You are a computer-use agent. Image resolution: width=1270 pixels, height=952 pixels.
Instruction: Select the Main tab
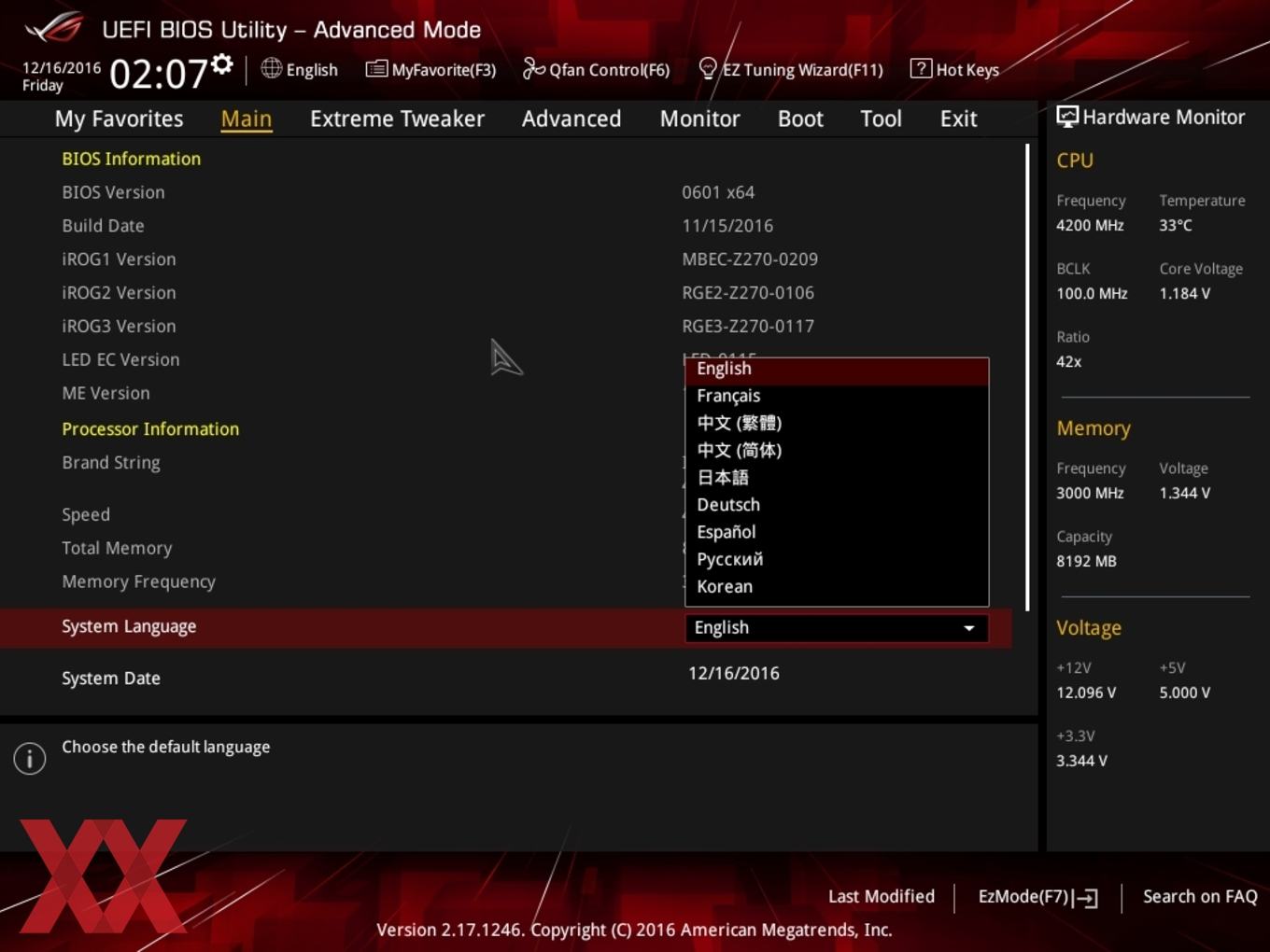point(247,119)
